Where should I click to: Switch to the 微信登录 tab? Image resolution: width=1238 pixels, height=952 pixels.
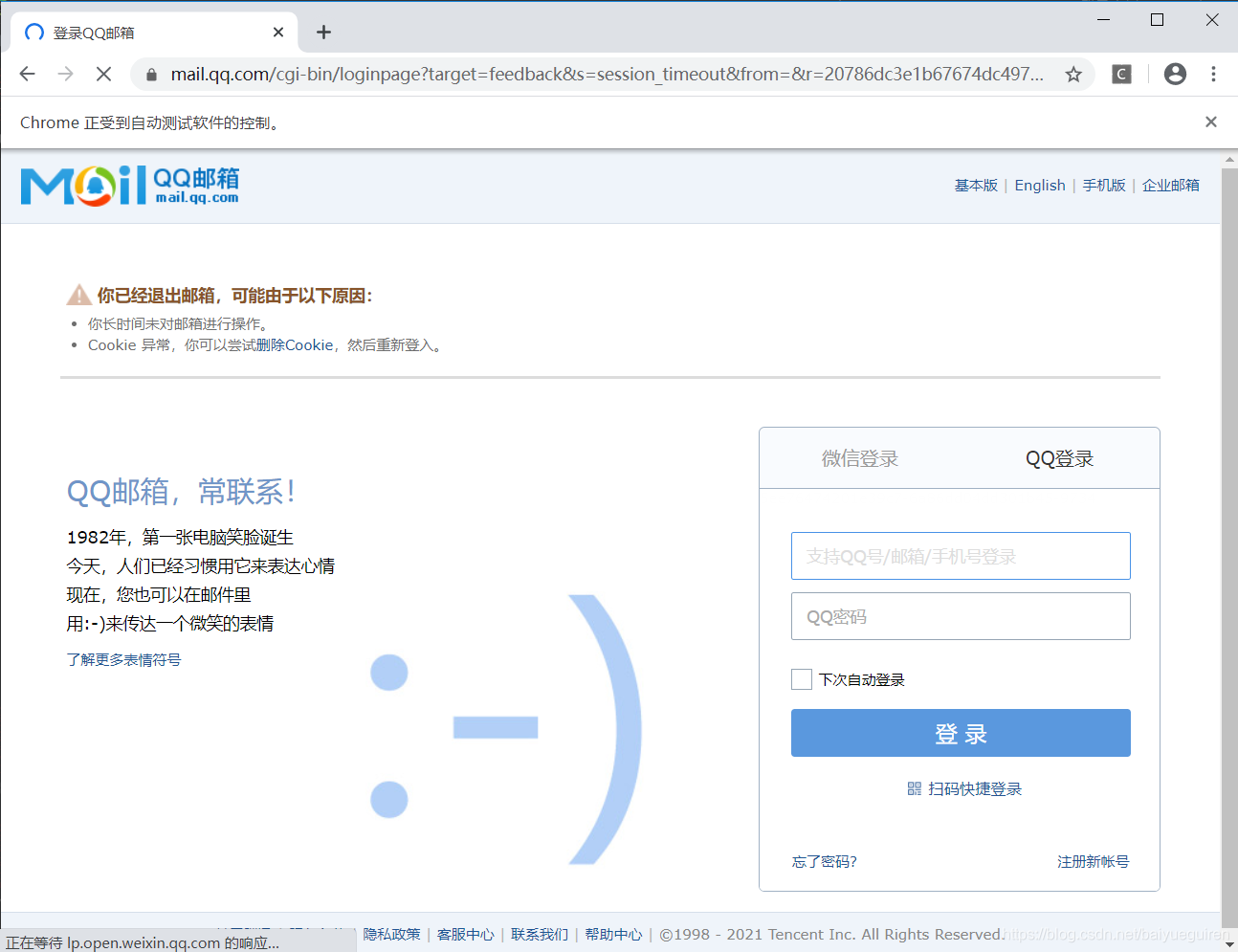859,458
